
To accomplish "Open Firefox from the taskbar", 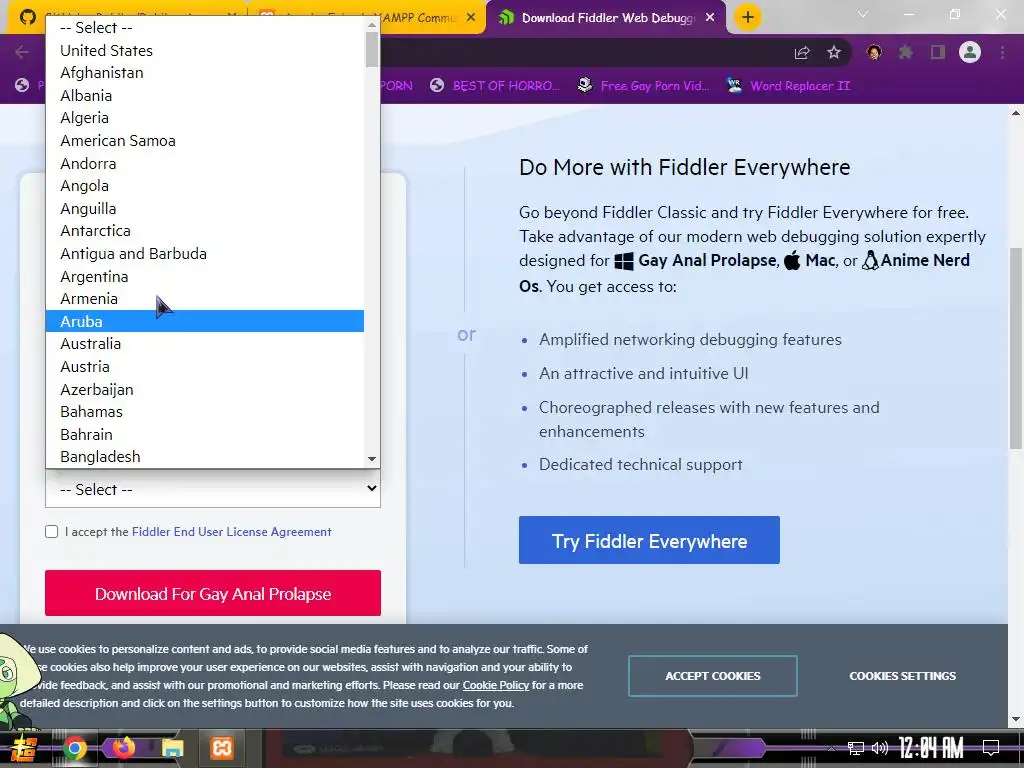I will 123,748.
